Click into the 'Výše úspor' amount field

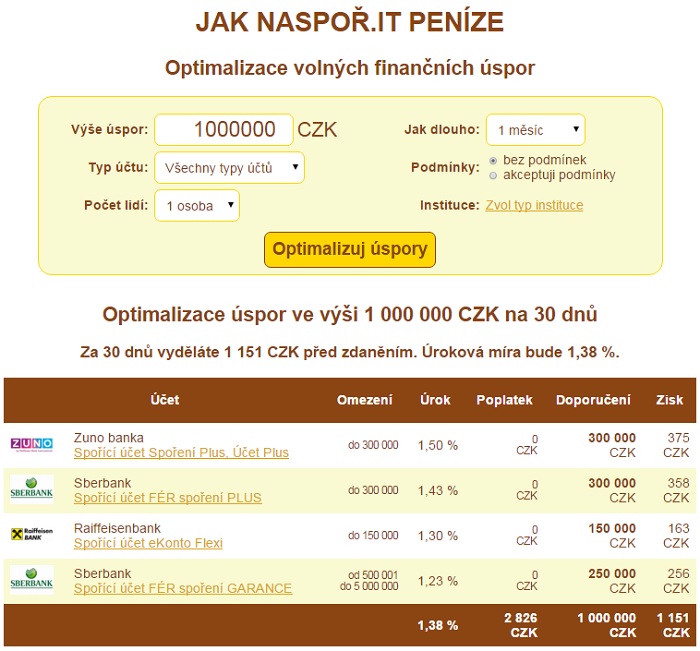point(224,129)
